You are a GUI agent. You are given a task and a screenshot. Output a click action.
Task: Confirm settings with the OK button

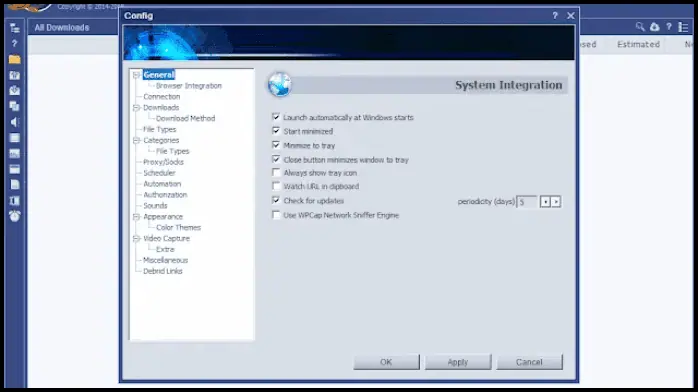point(386,362)
